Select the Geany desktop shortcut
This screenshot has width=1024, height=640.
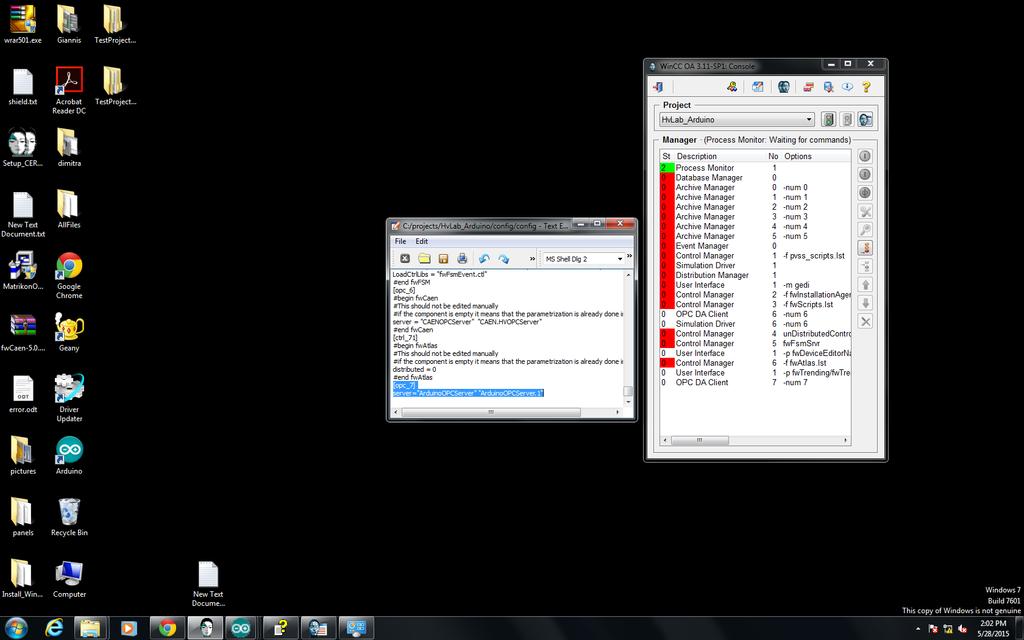(69, 332)
